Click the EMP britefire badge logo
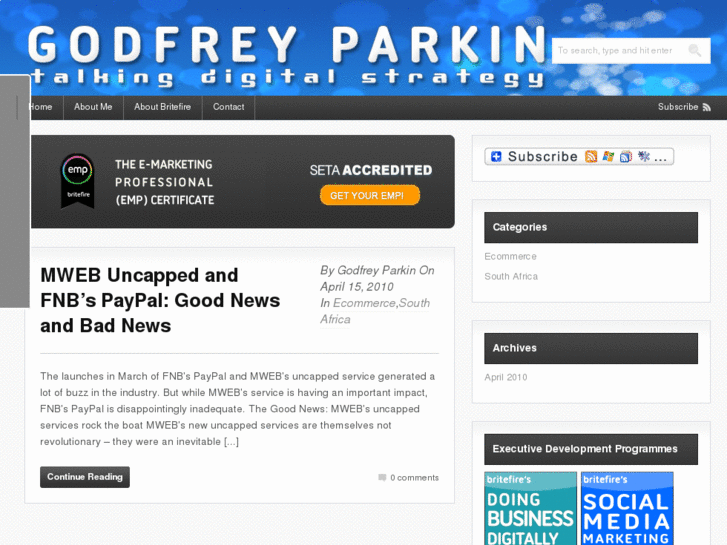The image size is (727, 545). [77, 181]
